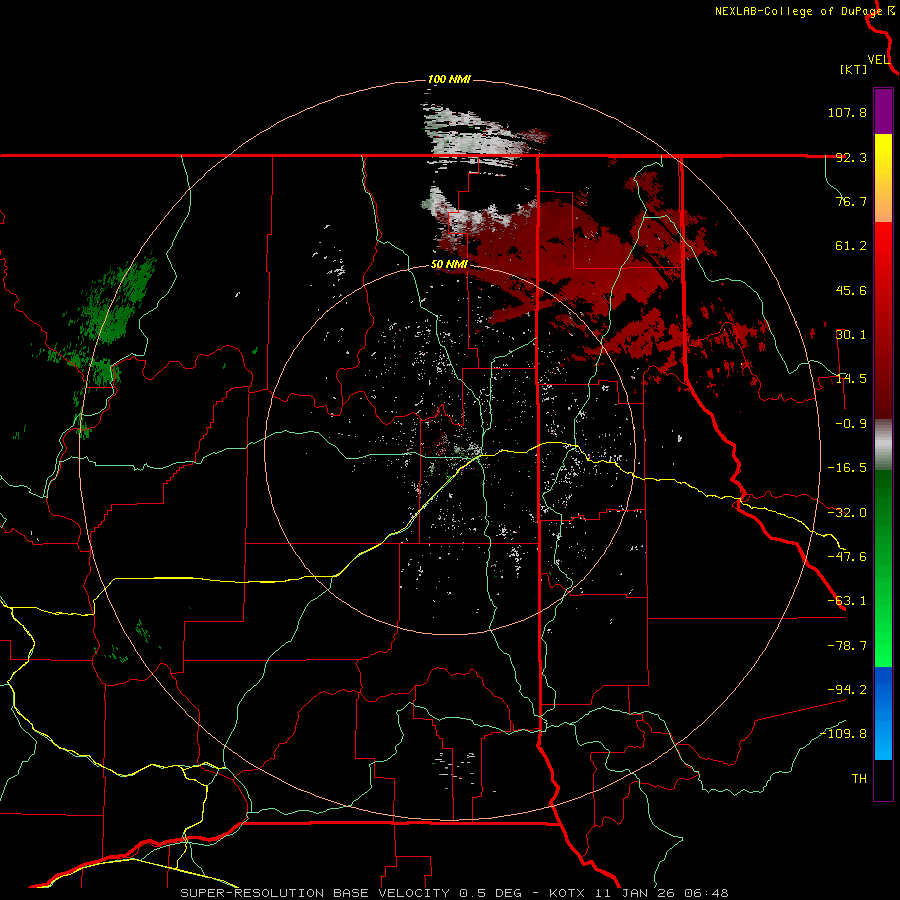Image resolution: width=900 pixels, height=900 pixels.
Task: Click the VEL legend title
Action: point(878,59)
